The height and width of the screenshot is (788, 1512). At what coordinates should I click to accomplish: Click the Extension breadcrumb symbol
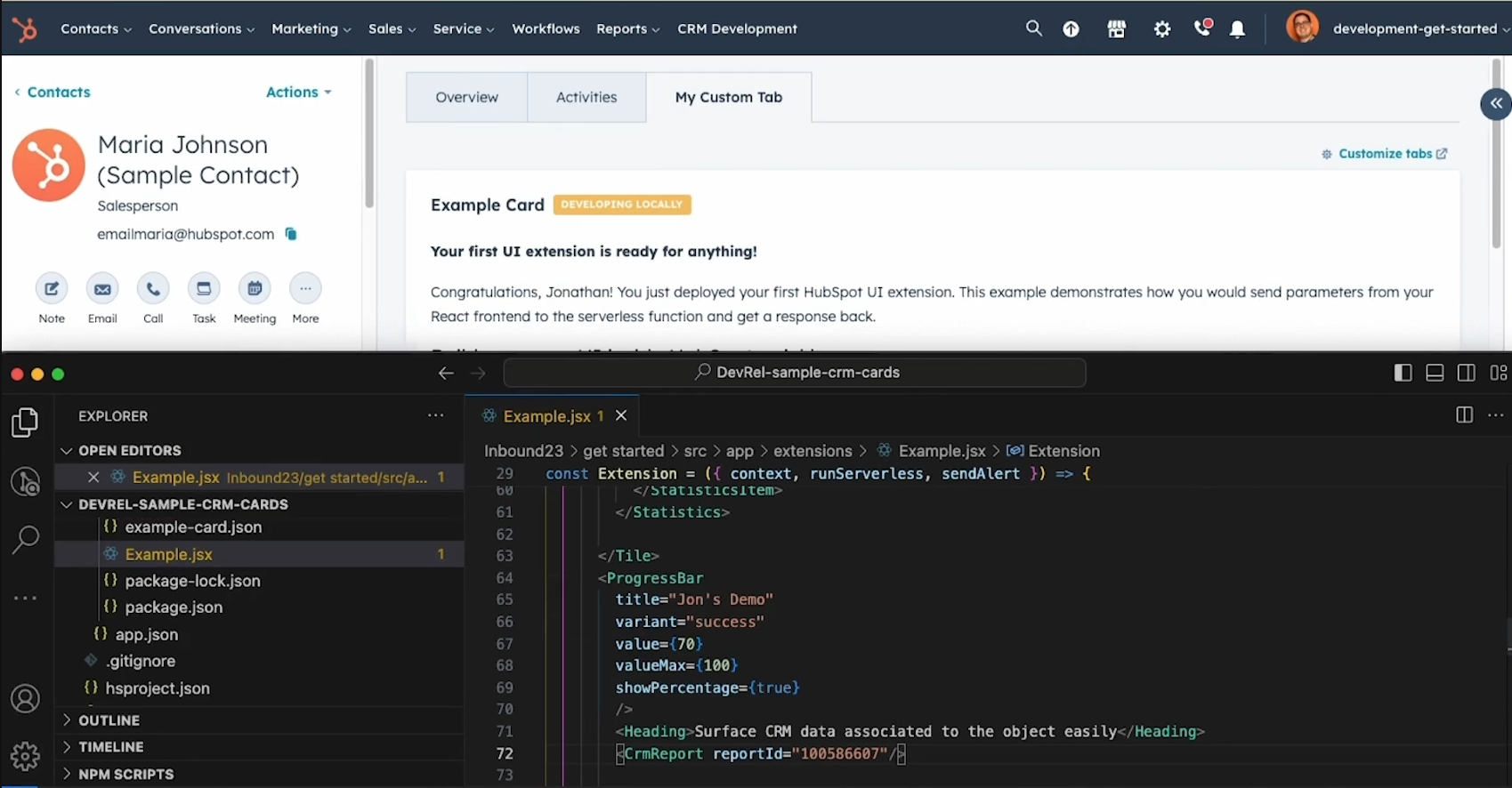pos(1054,451)
